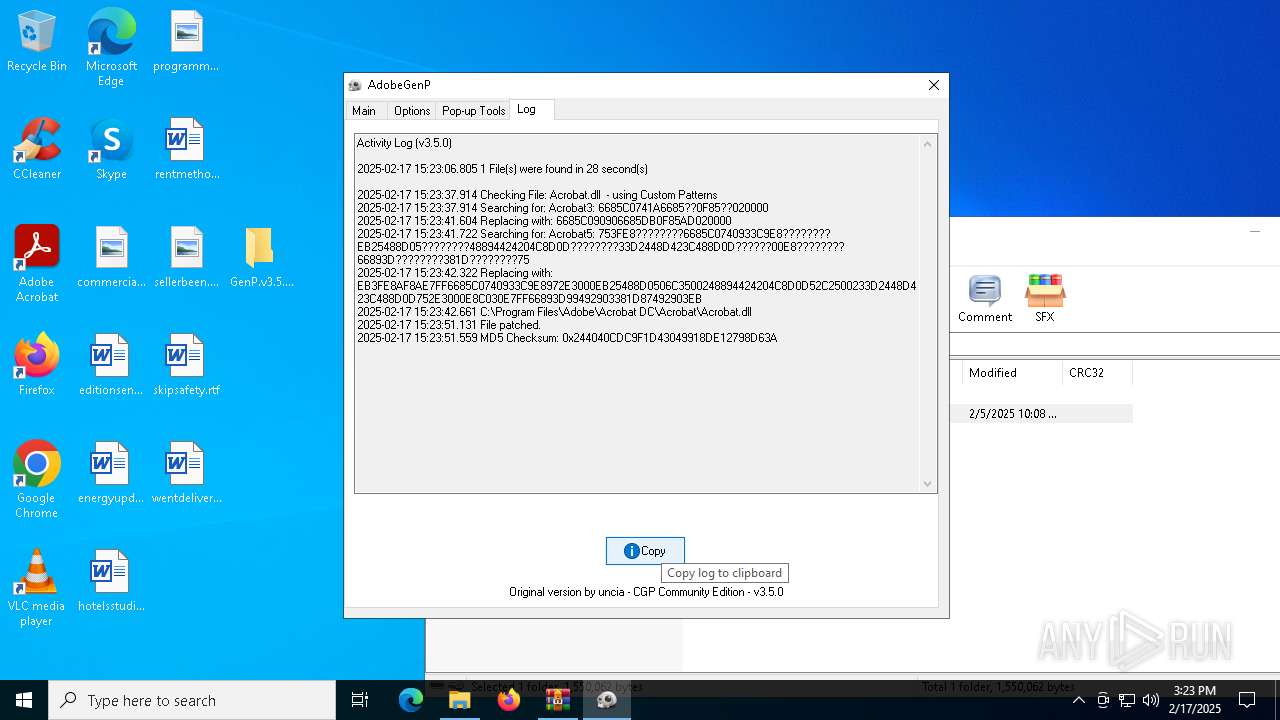This screenshot has height=720, width=1280.
Task: Copy the activity log to clipboard
Action: pos(645,551)
